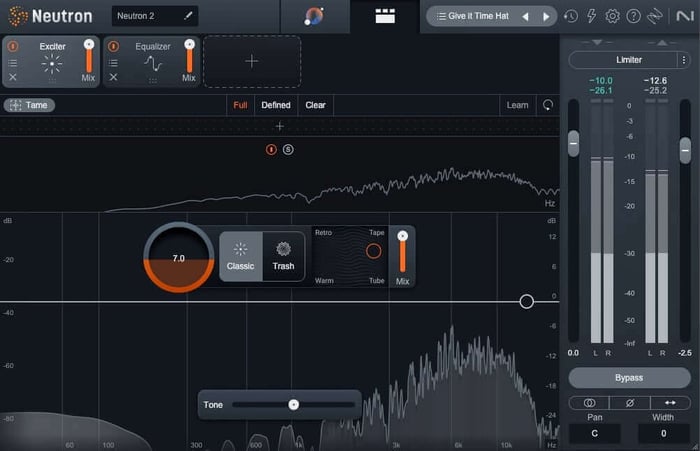The height and width of the screenshot is (451, 700).
Task: Open the Give It Time Hat preset browser
Action: coord(472,16)
